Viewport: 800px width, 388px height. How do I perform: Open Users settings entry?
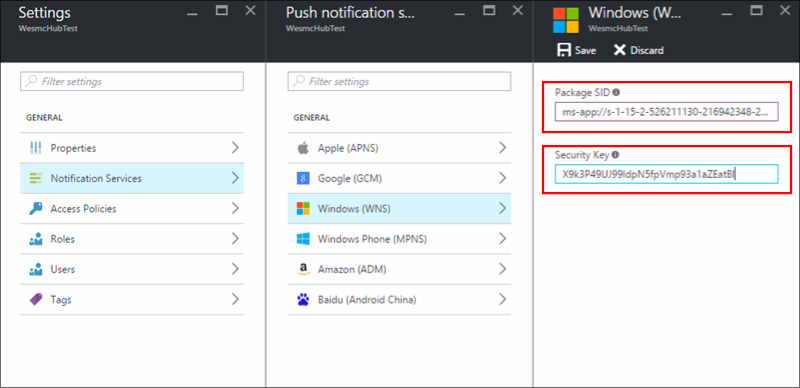(132, 269)
